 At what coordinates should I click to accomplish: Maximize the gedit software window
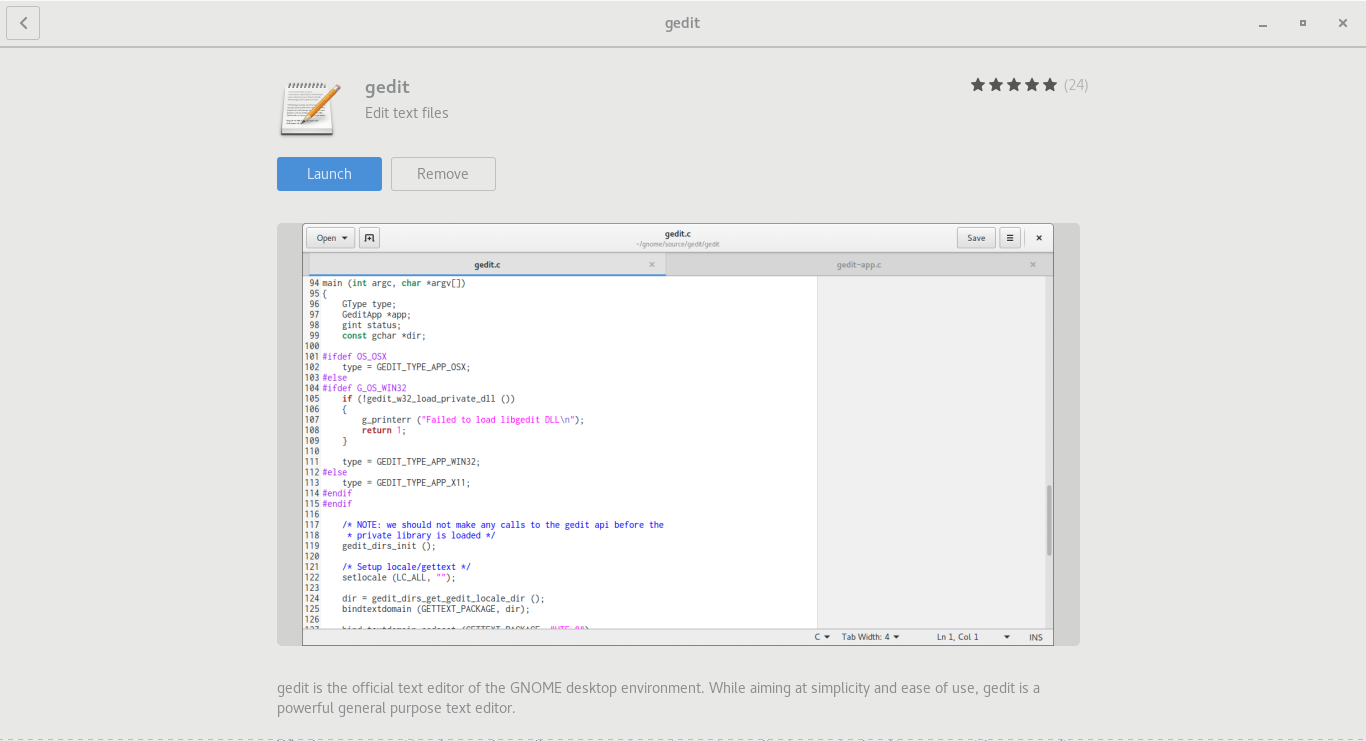pyautogui.click(x=1303, y=23)
